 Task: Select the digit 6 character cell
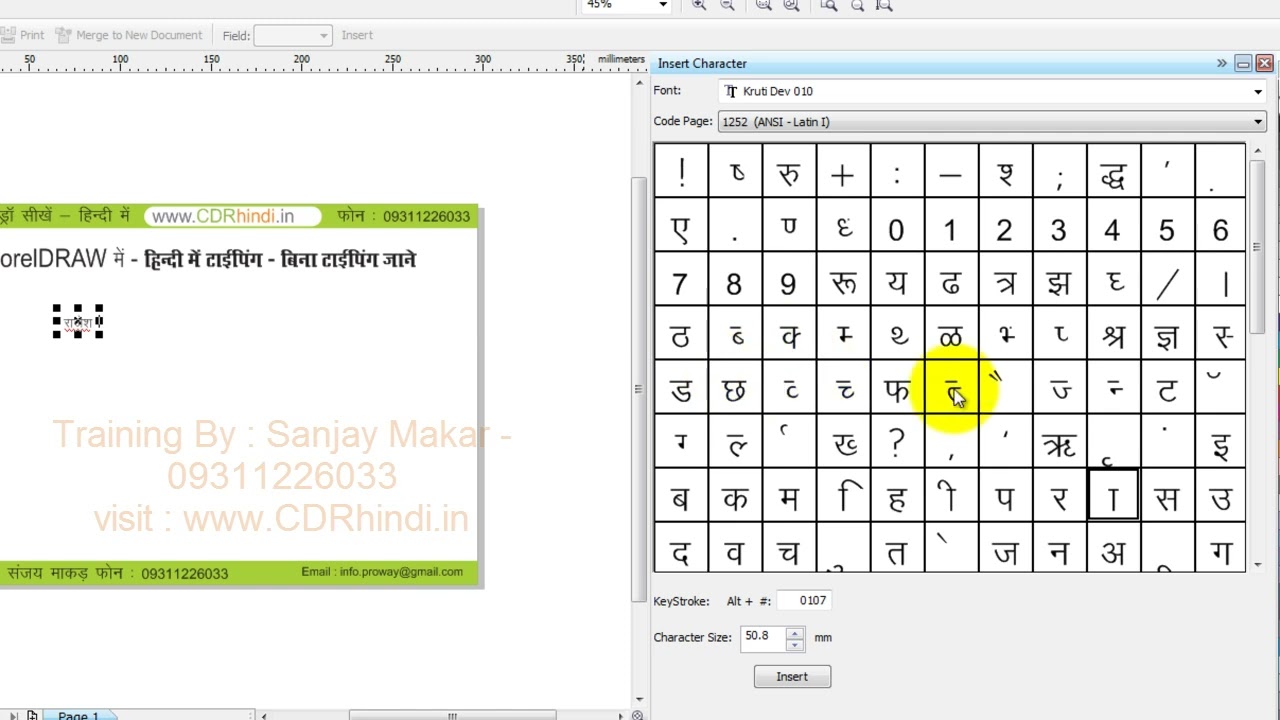click(x=1220, y=226)
